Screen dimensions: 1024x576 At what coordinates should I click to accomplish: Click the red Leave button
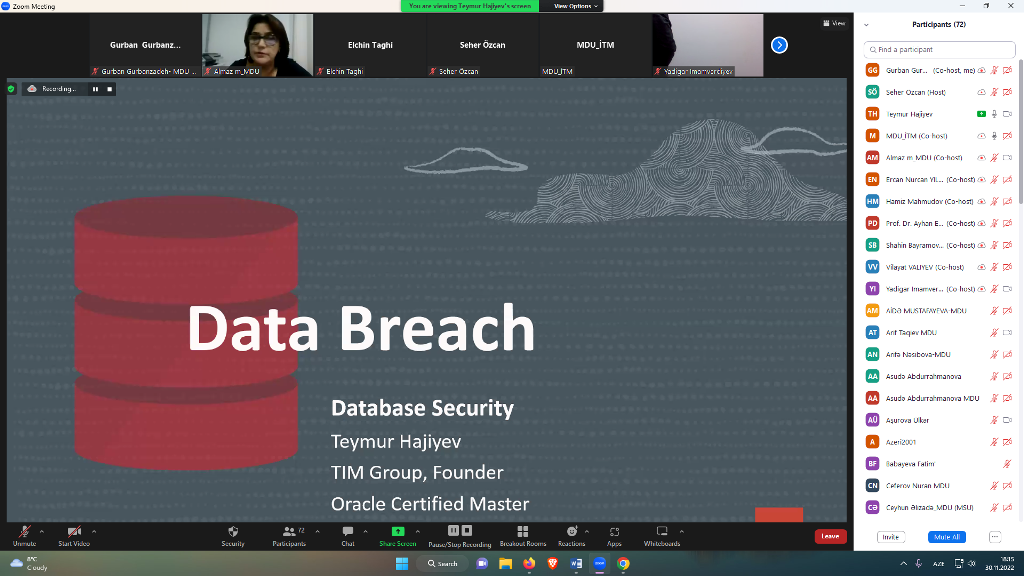point(830,537)
